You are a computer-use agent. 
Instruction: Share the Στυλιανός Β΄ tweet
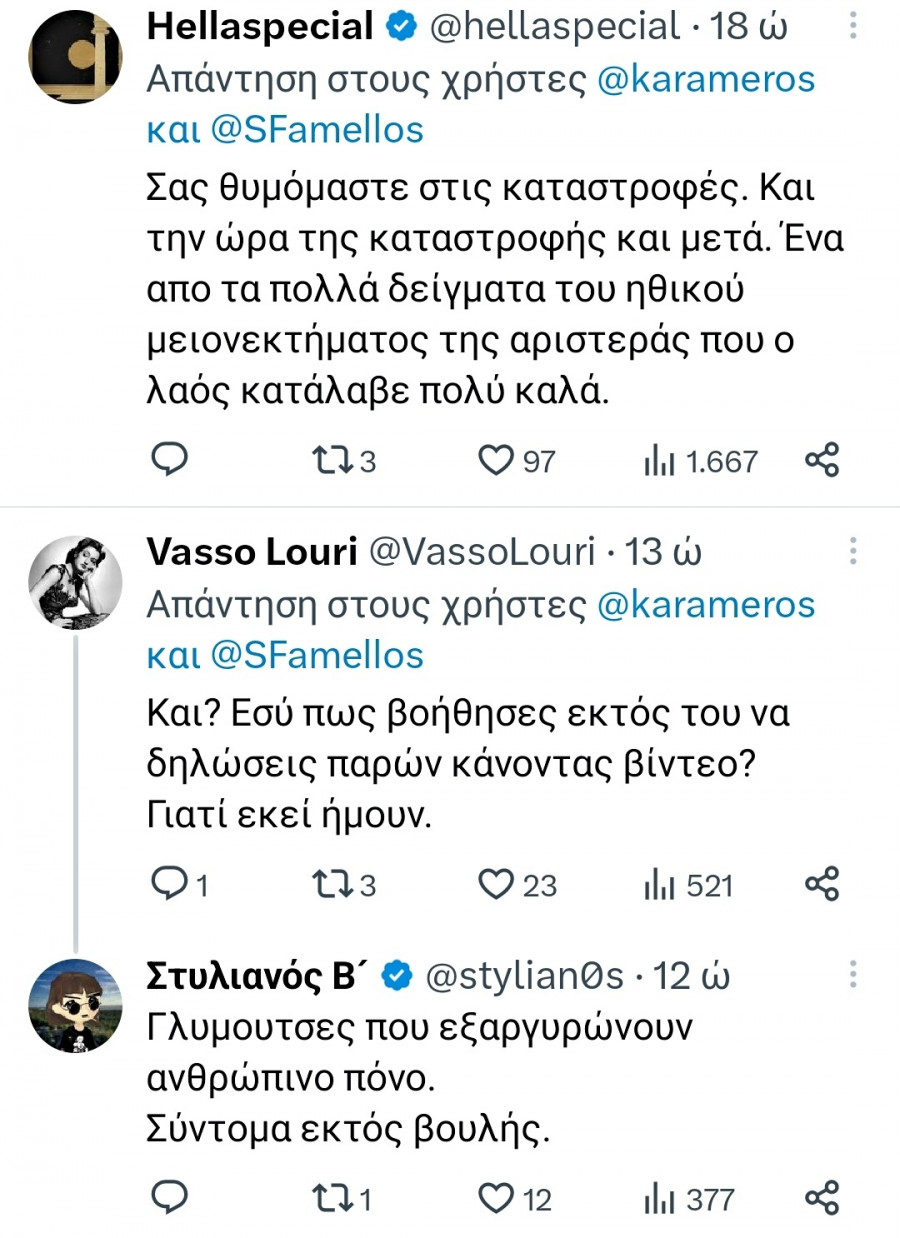[822, 1197]
